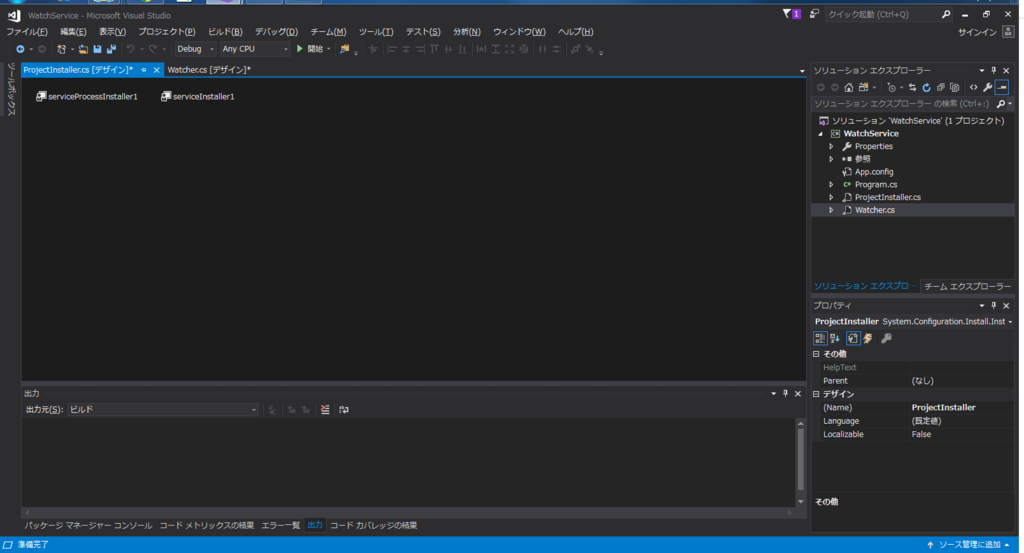
Task: Toggle Word Wrap in Output panel
Action: click(344, 409)
